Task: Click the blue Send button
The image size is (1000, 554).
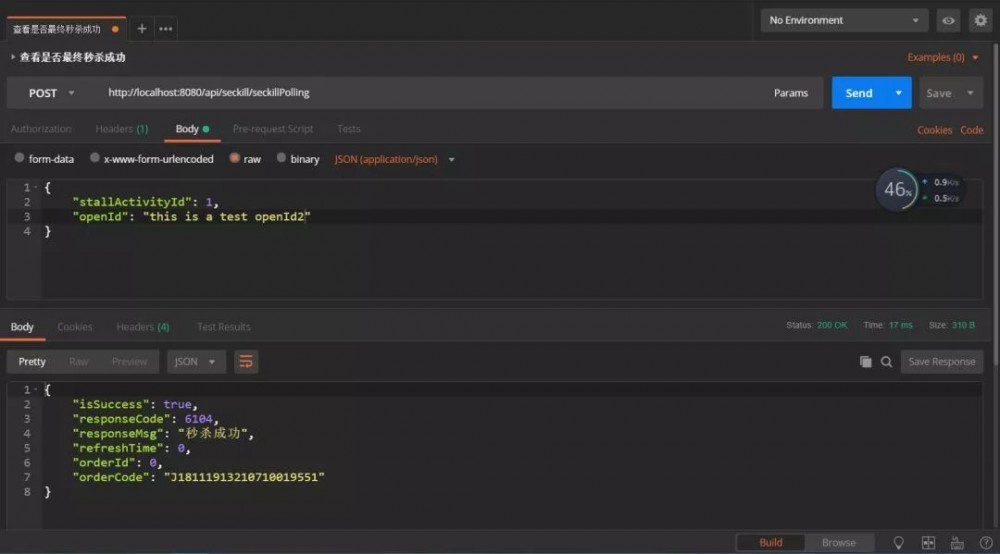Action: coord(858,93)
